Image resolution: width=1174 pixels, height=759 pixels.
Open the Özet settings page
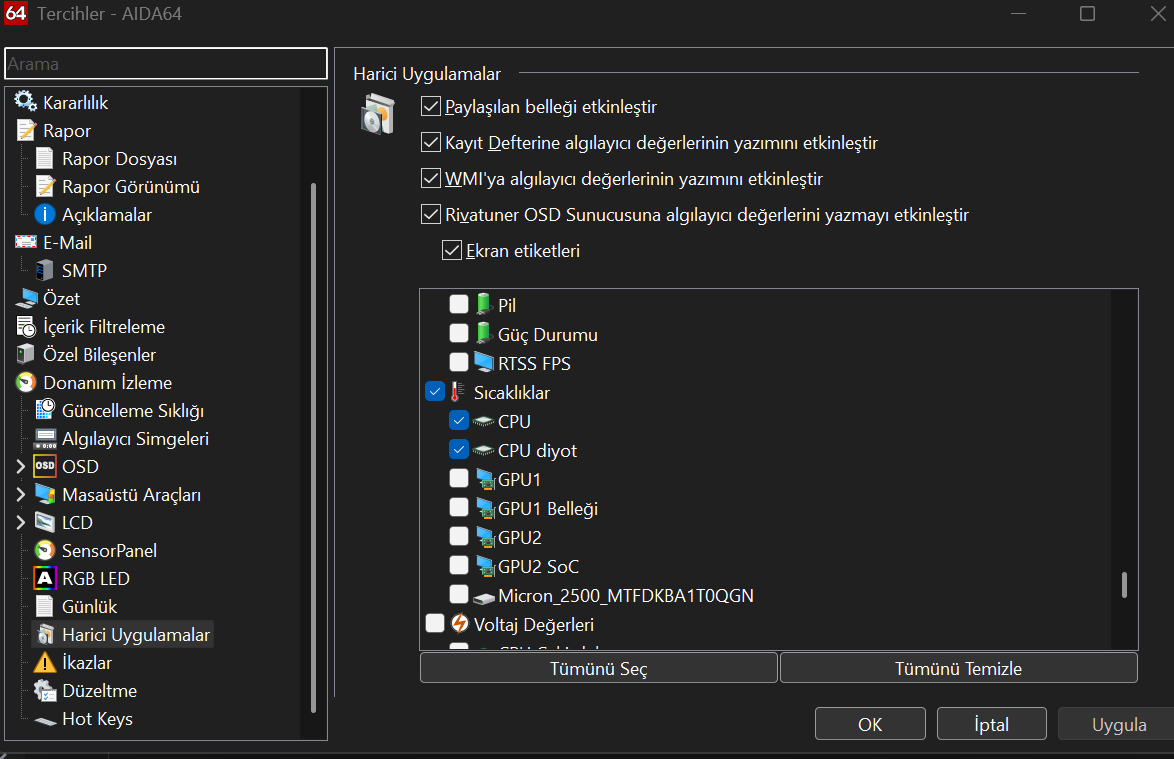pyautogui.click(x=61, y=299)
